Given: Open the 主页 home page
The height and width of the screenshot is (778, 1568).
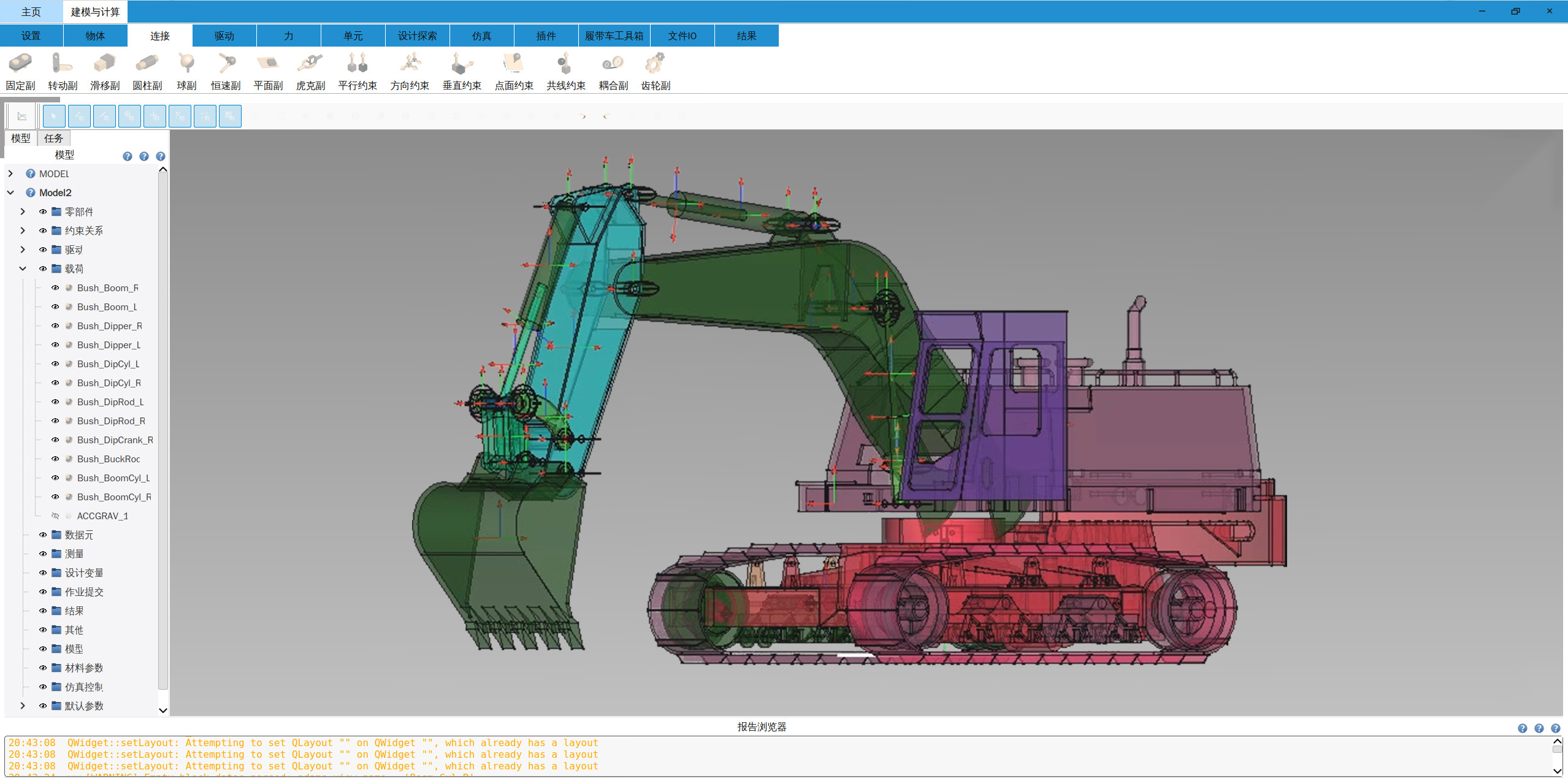Looking at the screenshot, I should (x=31, y=12).
